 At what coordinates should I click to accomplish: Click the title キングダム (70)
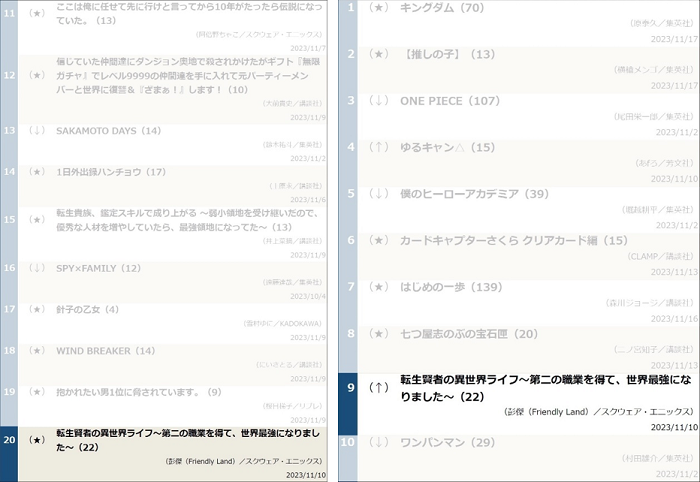(x=442, y=8)
